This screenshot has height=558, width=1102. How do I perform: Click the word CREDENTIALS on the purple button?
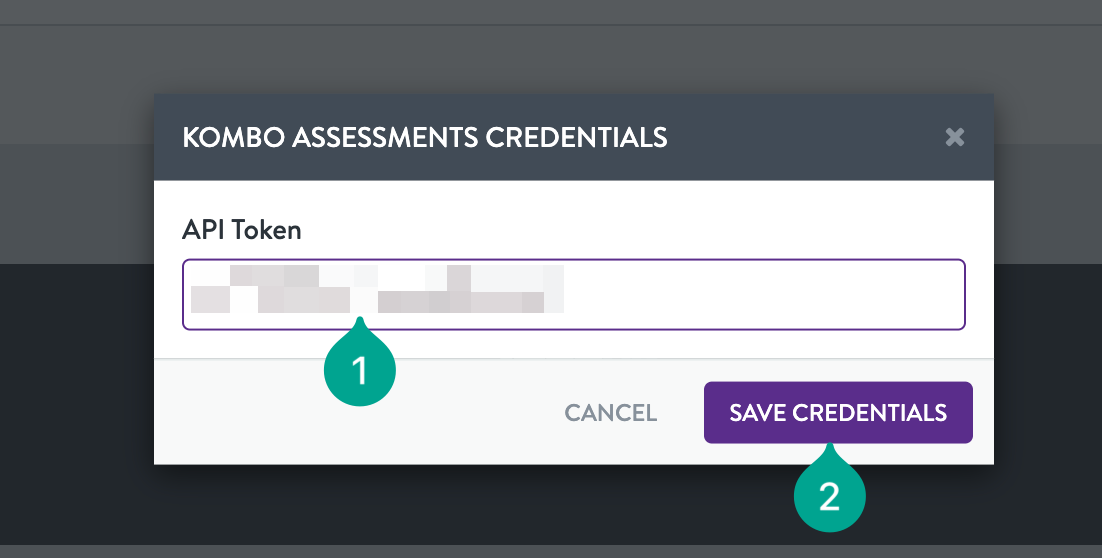click(x=869, y=413)
